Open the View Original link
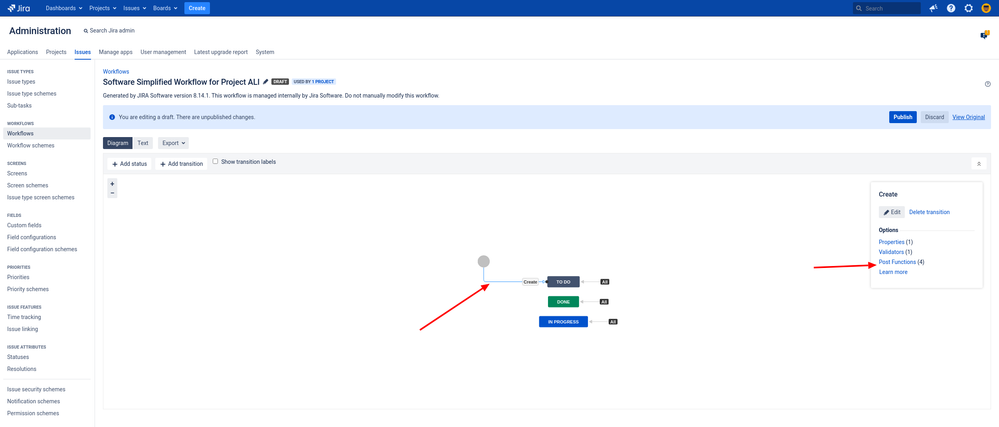Screen dimensions: 999x427 [968, 117]
